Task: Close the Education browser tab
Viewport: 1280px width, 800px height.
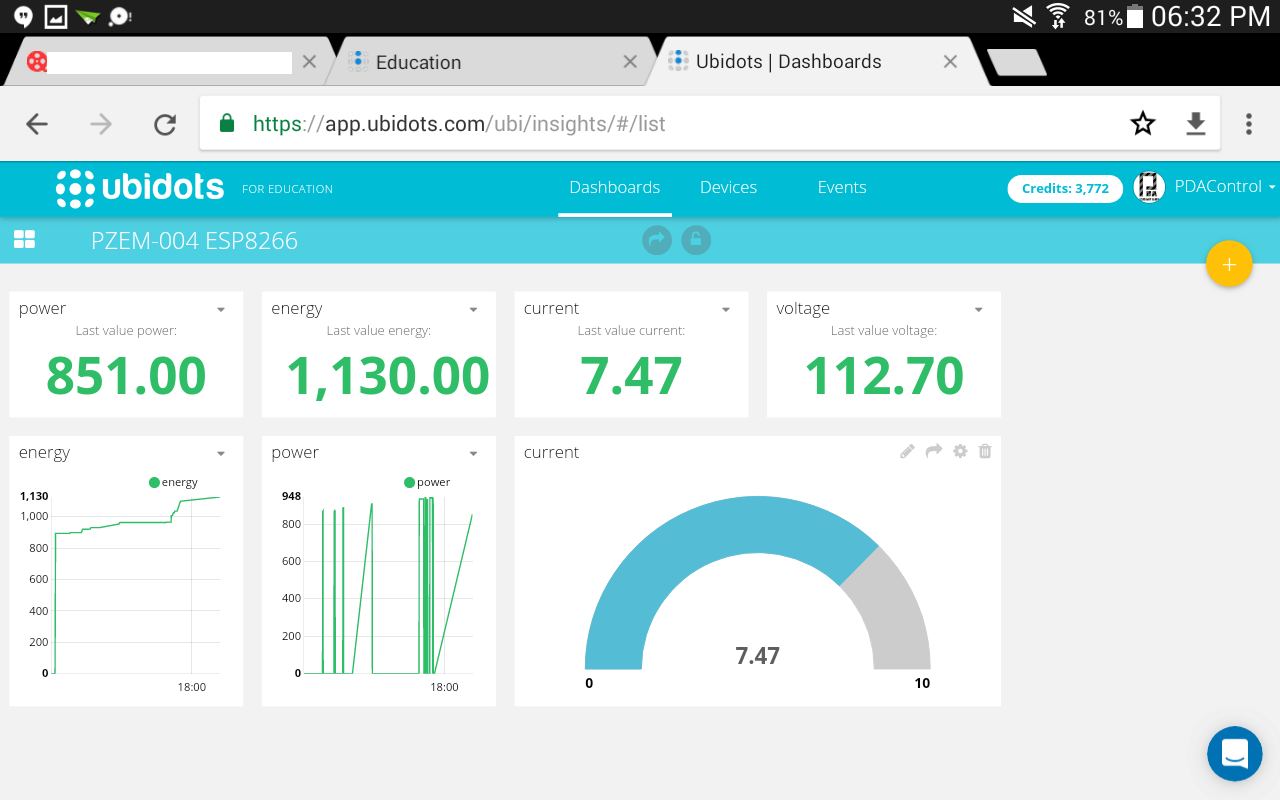Action: point(630,62)
